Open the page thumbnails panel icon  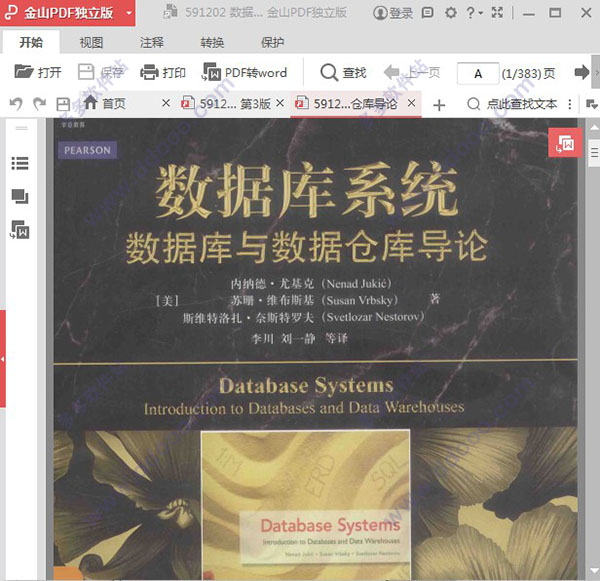20,196
